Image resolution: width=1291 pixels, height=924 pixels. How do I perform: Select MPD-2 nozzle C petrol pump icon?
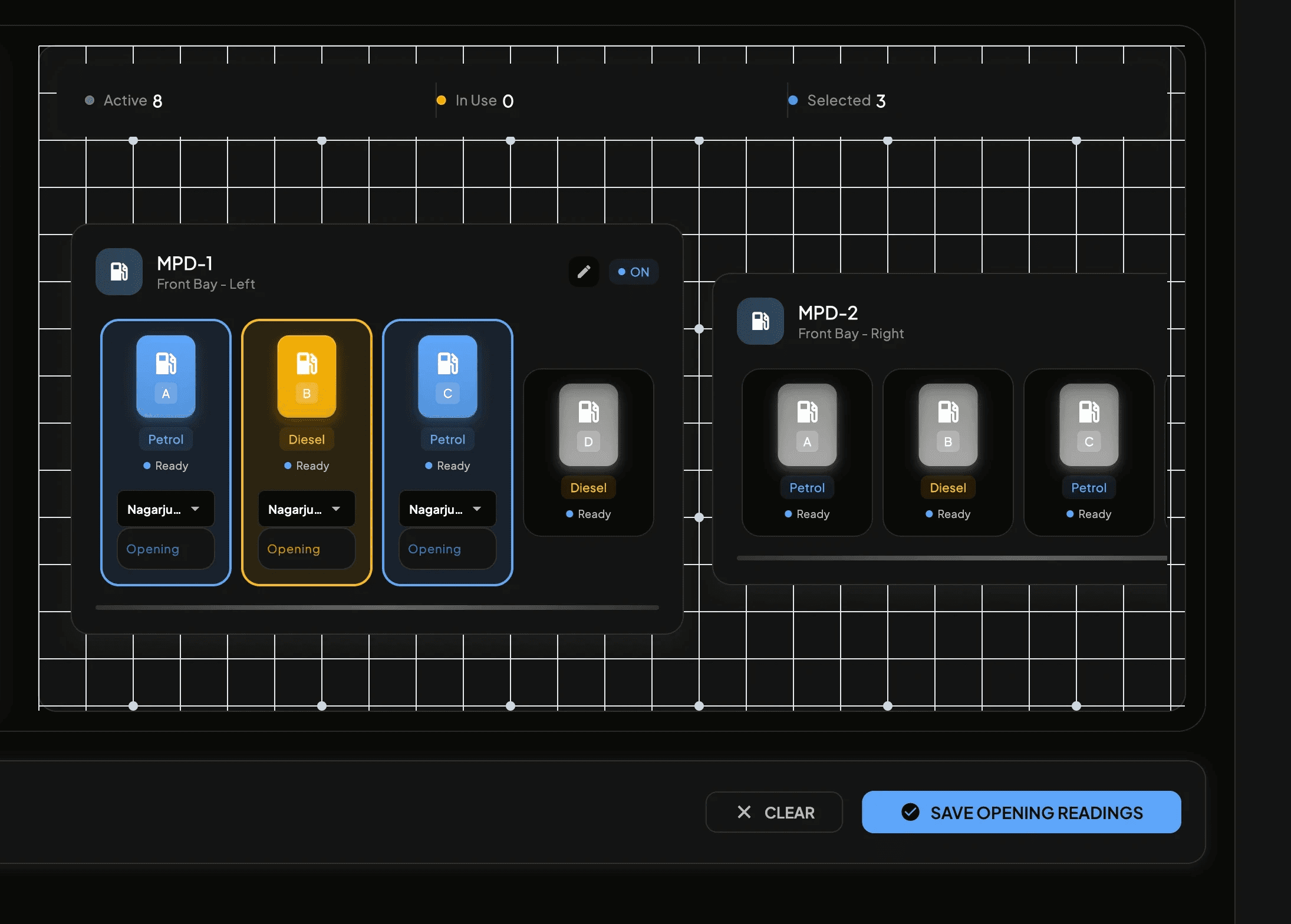coord(1089,424)
